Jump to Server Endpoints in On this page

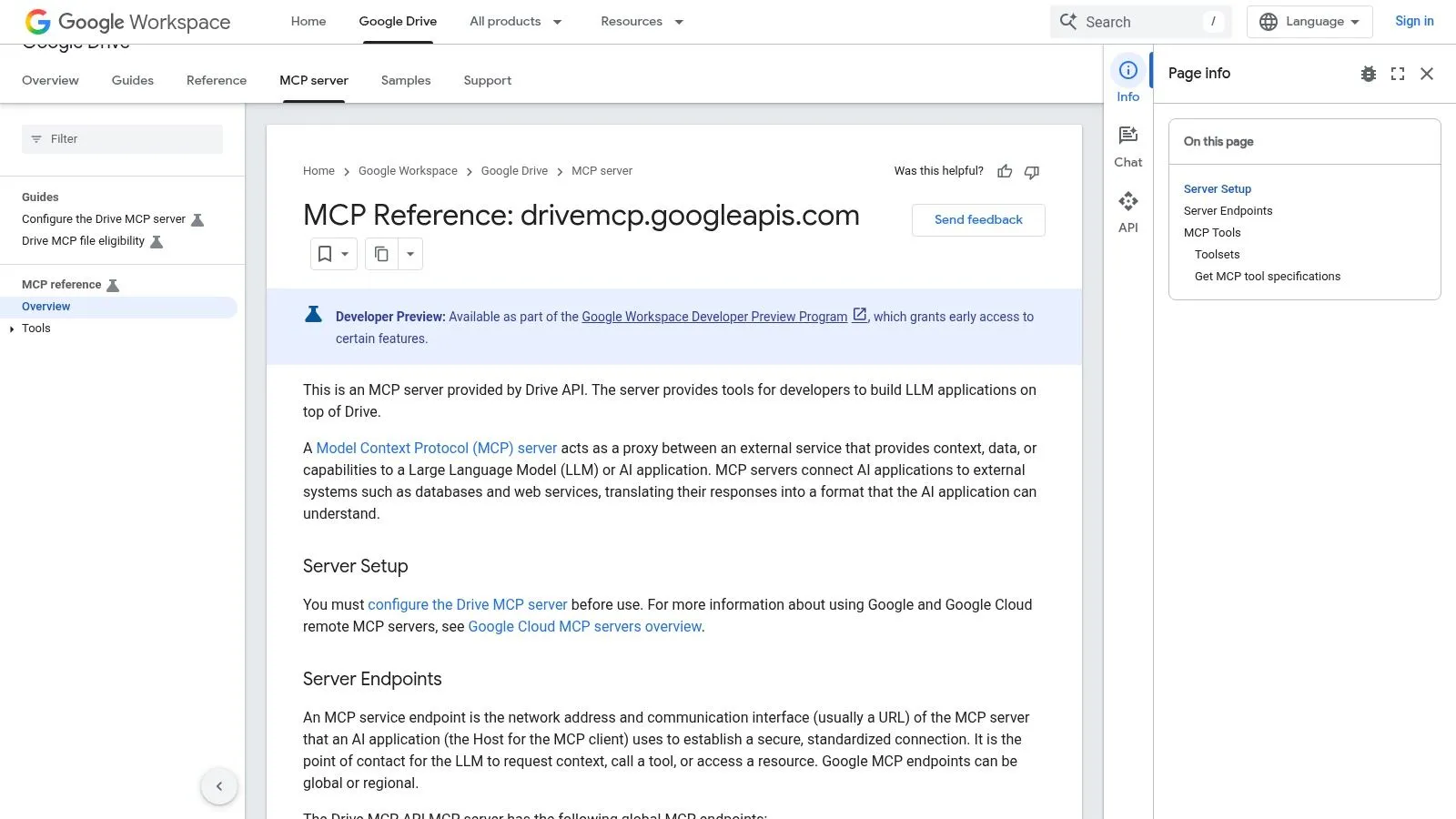coord(1228,210)
